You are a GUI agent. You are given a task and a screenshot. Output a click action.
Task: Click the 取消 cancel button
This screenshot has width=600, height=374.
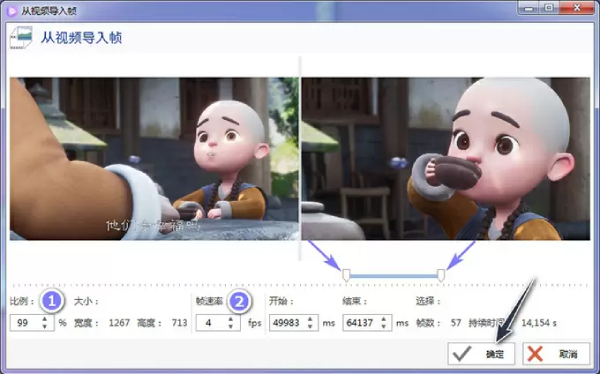coord(556,354)
